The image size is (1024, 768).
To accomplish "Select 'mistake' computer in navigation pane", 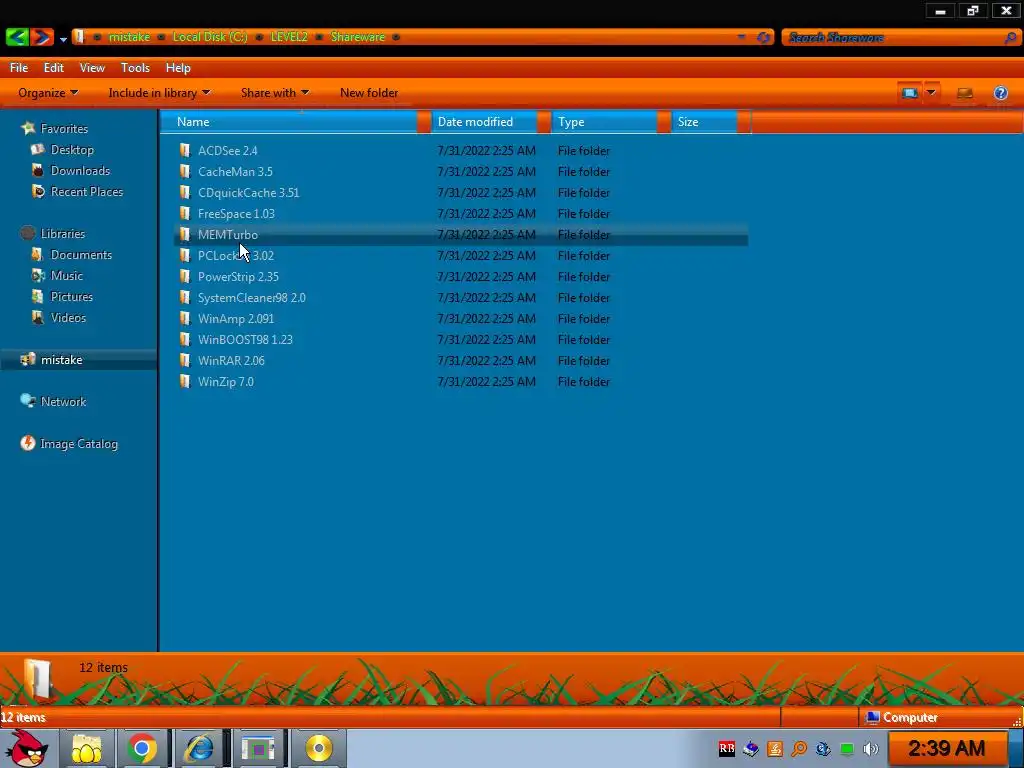I will 61,360.
